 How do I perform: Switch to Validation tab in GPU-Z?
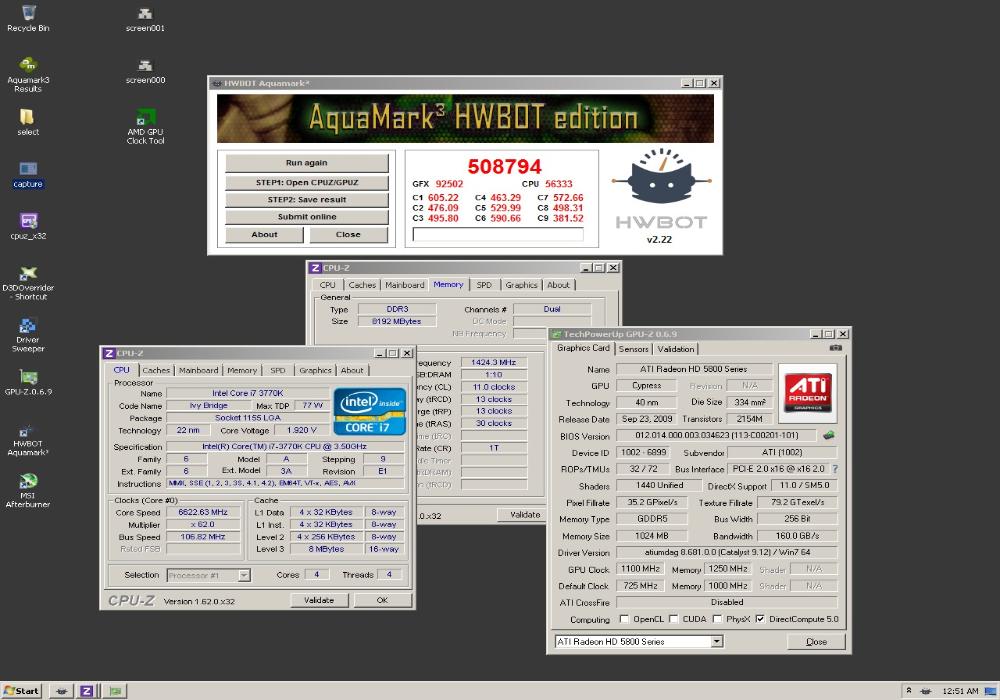coord(676,349)
